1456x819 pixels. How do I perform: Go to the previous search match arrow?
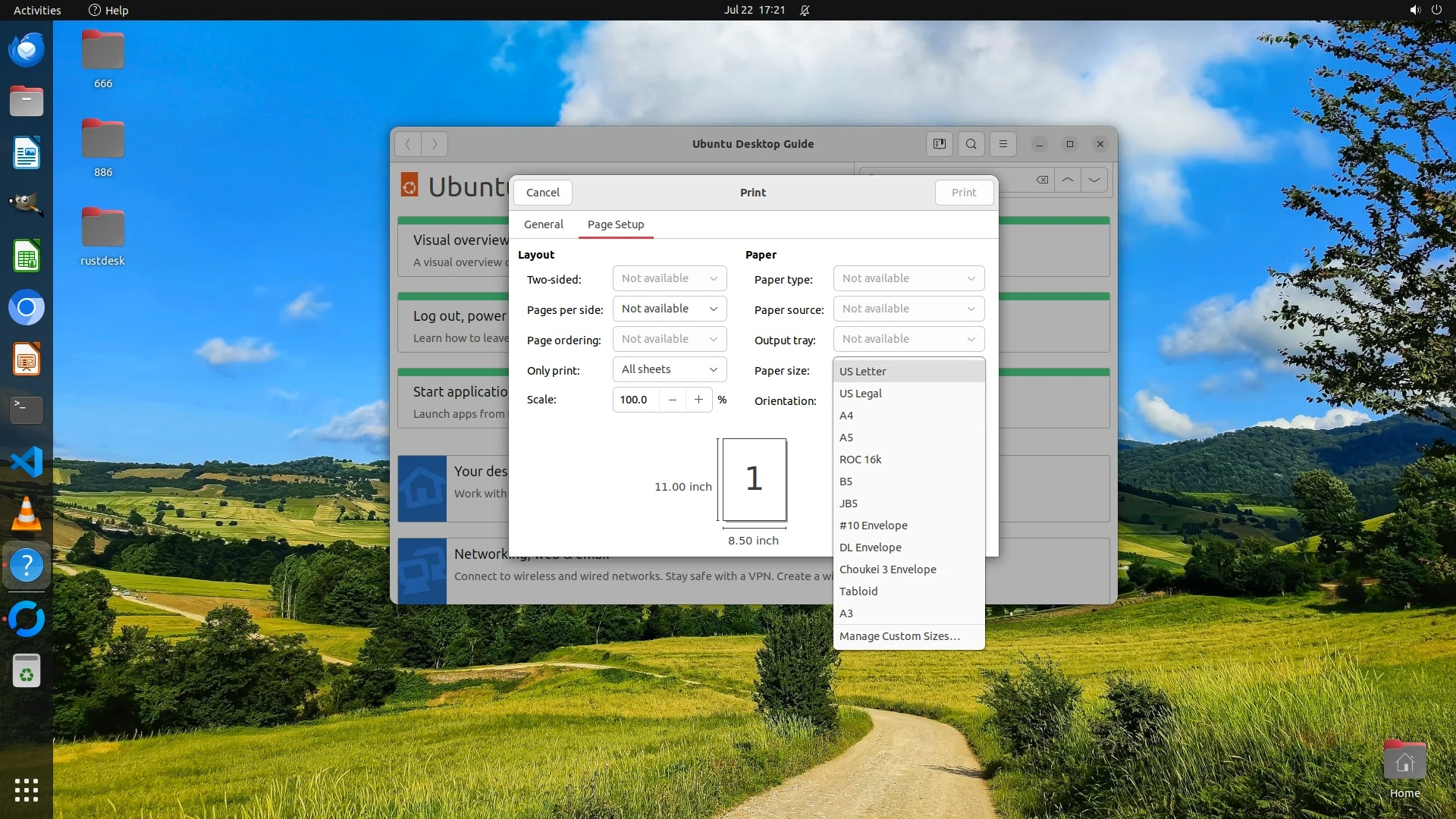(1067, 180)
